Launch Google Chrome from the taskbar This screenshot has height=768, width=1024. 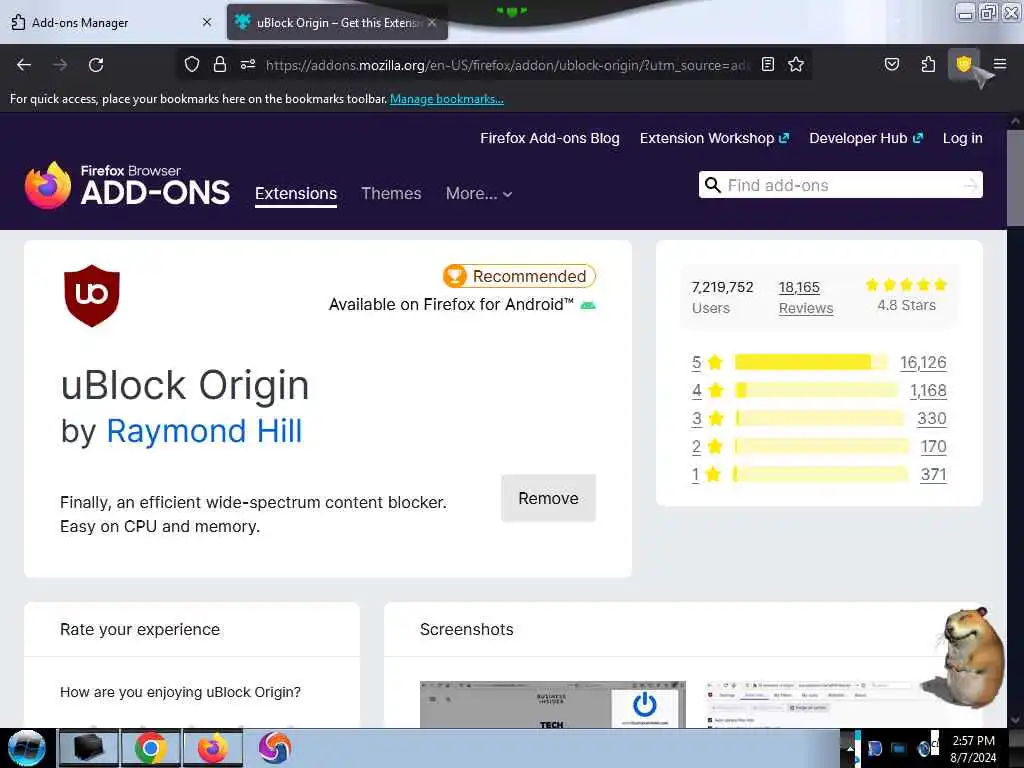pyautogui.click(x=151, y=748)
